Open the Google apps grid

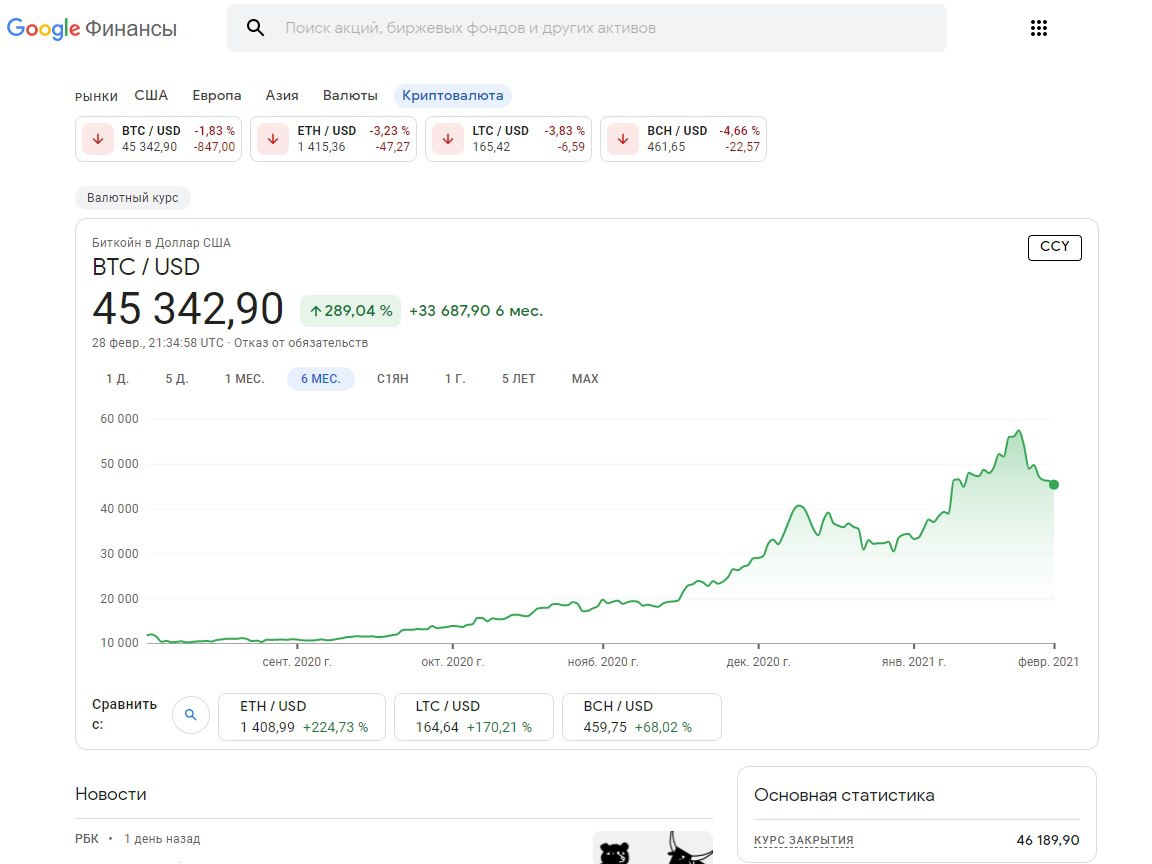click(1038, 28)
